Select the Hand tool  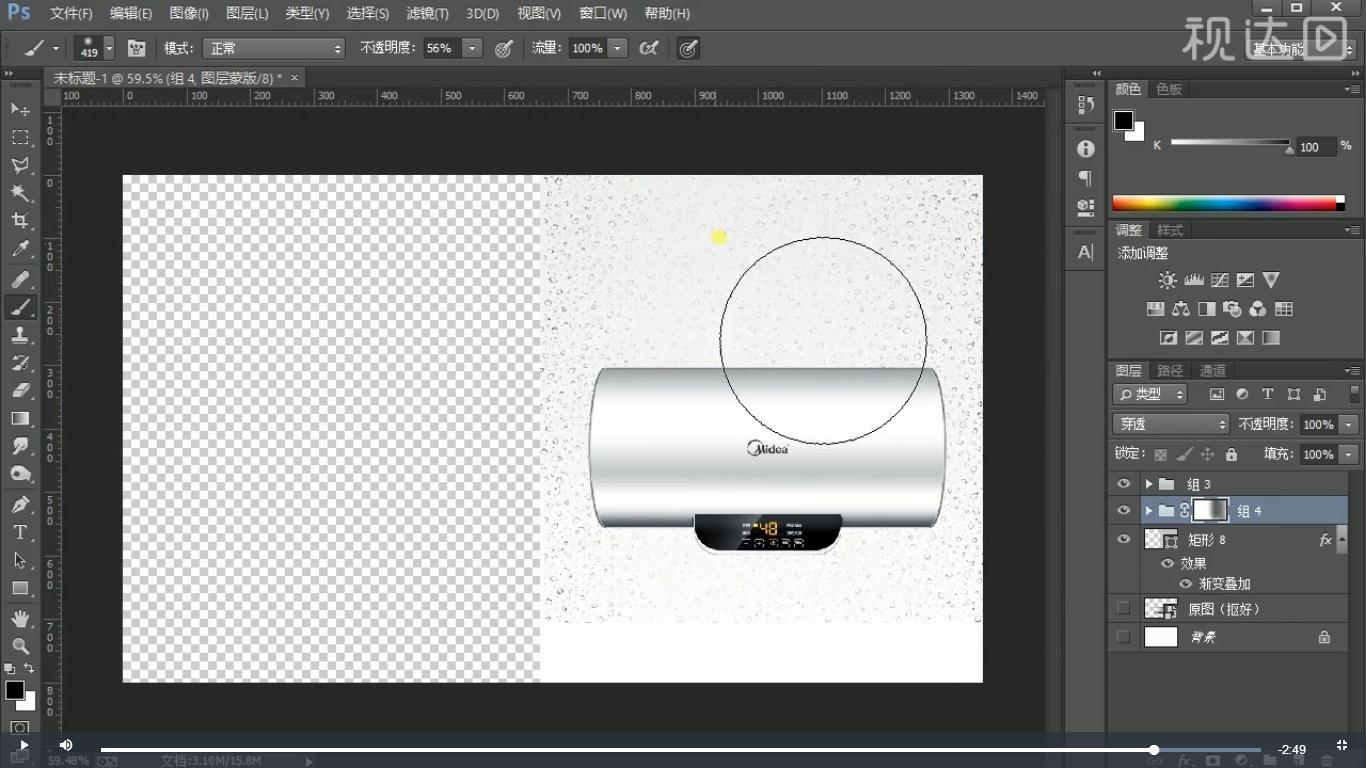click(19, 619)
